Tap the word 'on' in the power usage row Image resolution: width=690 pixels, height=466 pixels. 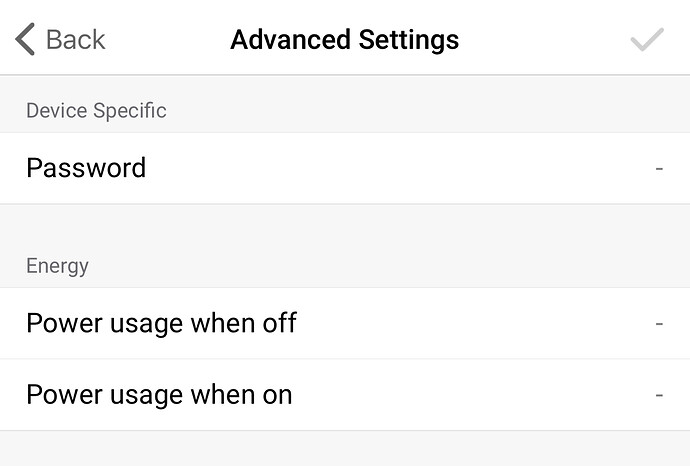coord(275,394)
